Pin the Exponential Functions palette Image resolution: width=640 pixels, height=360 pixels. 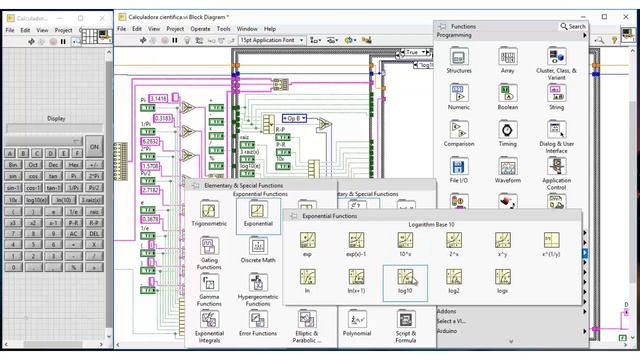pyautogui.click(x=293, y=216)
